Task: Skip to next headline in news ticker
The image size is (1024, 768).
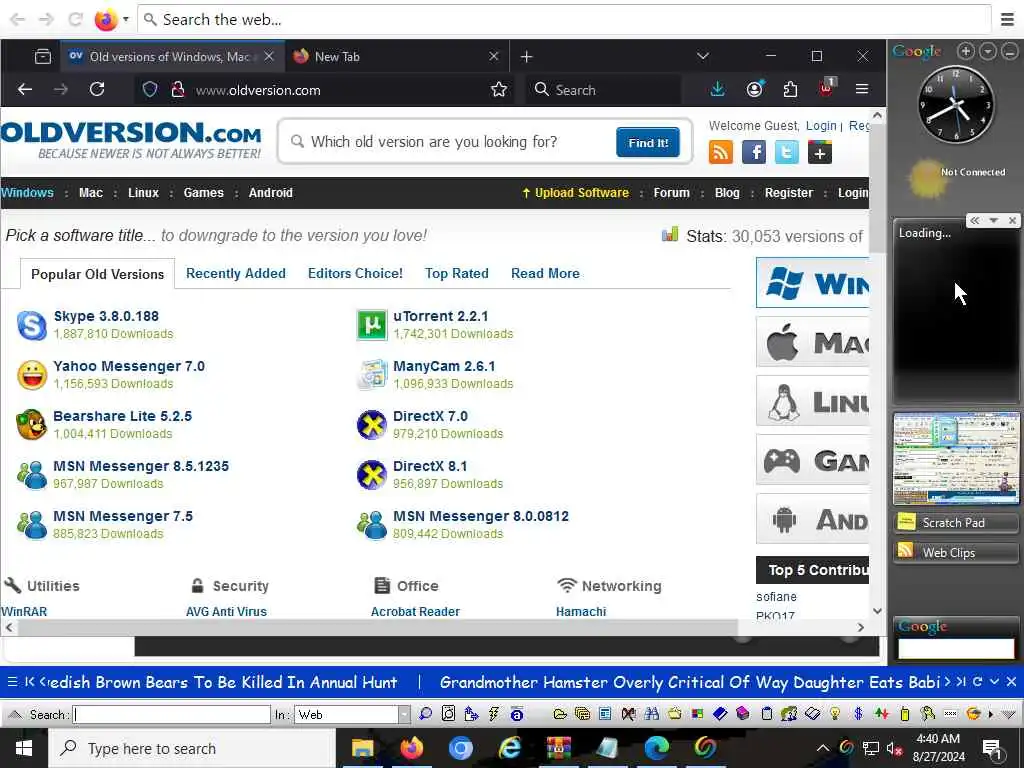Action: 947,682
